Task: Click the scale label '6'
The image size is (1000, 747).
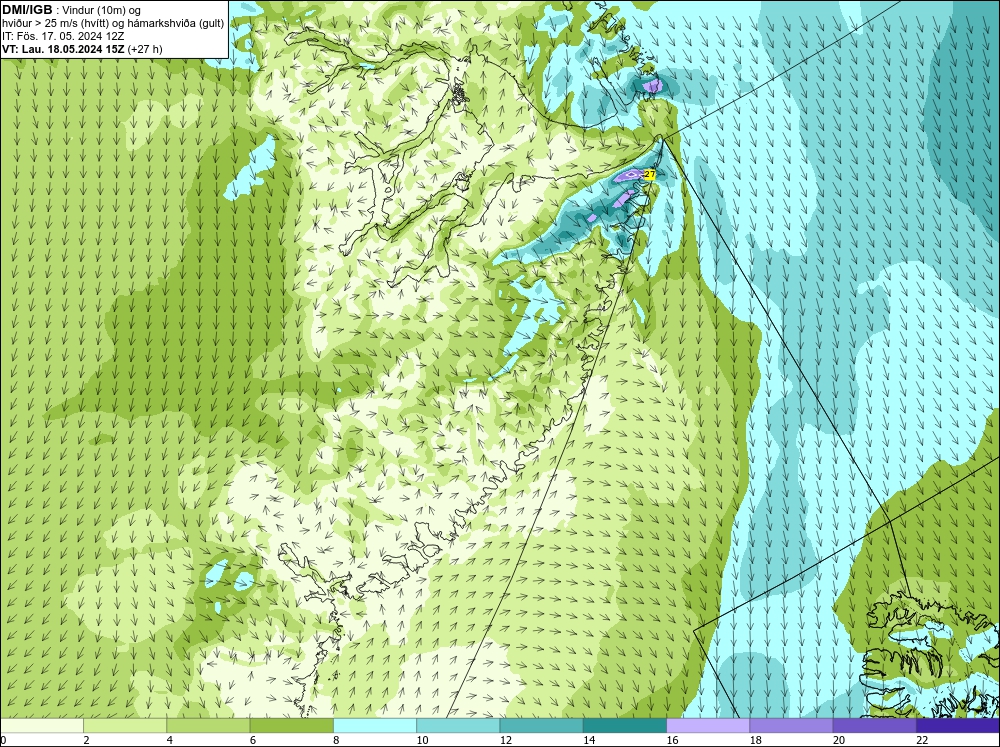Action: tap(253, 740)
